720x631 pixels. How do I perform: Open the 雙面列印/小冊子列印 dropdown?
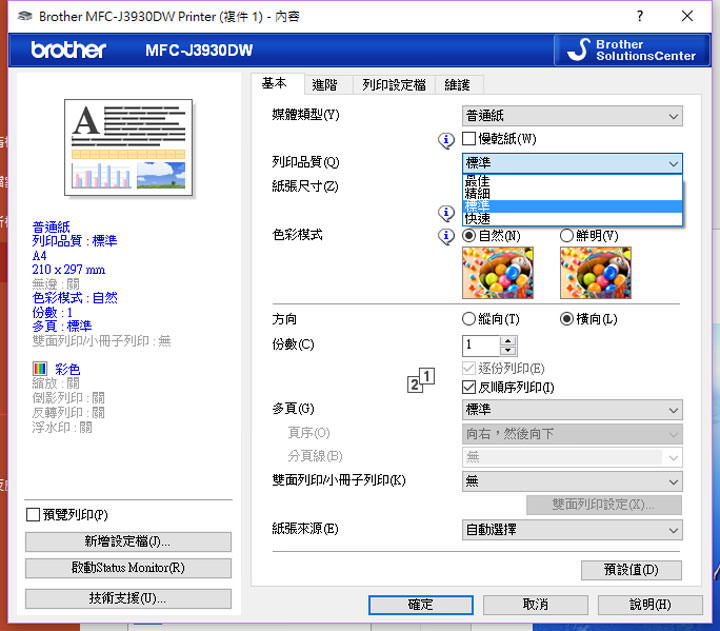click(x=572, y=481)
